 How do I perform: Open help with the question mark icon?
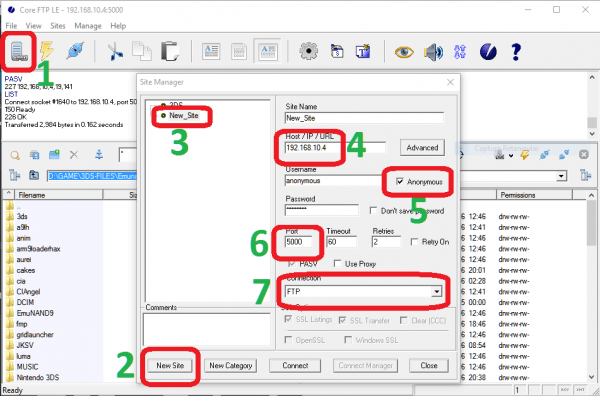coord(516,52)
